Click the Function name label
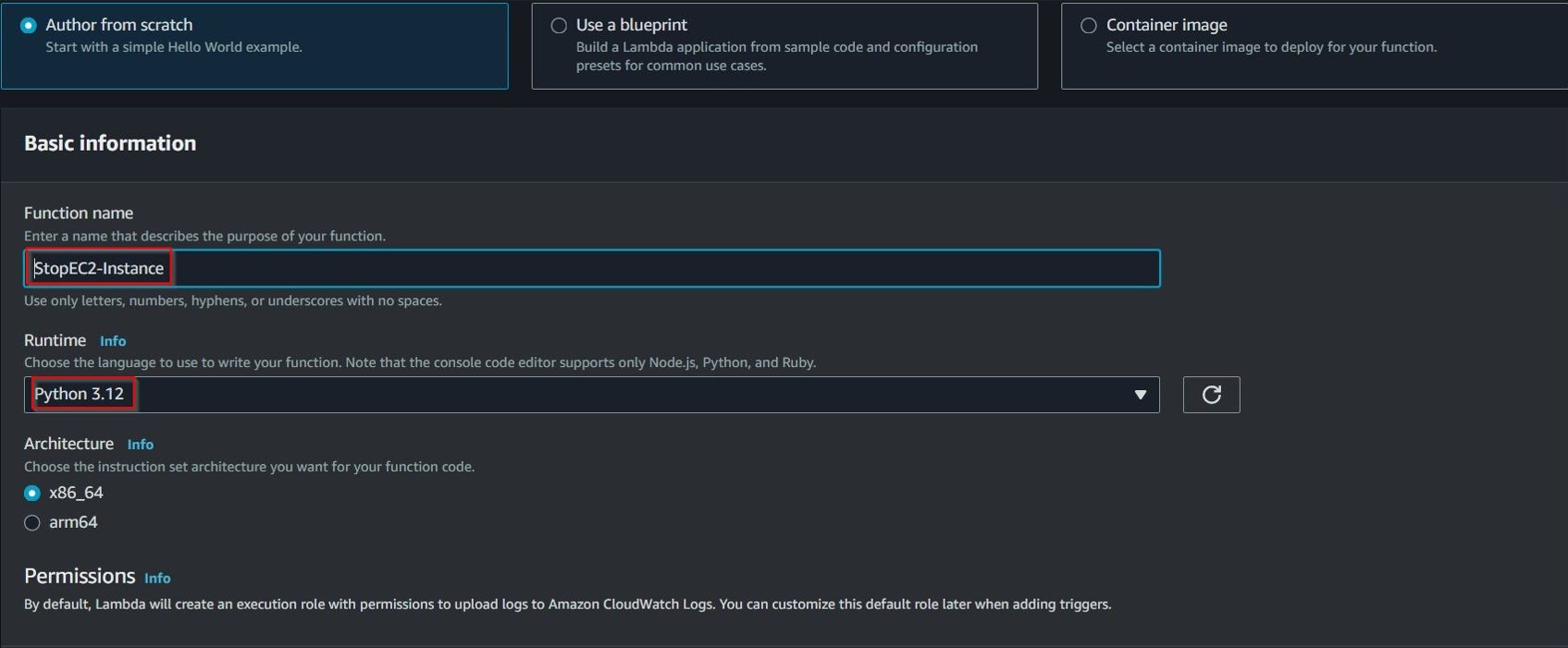 (x=79, y=213)
